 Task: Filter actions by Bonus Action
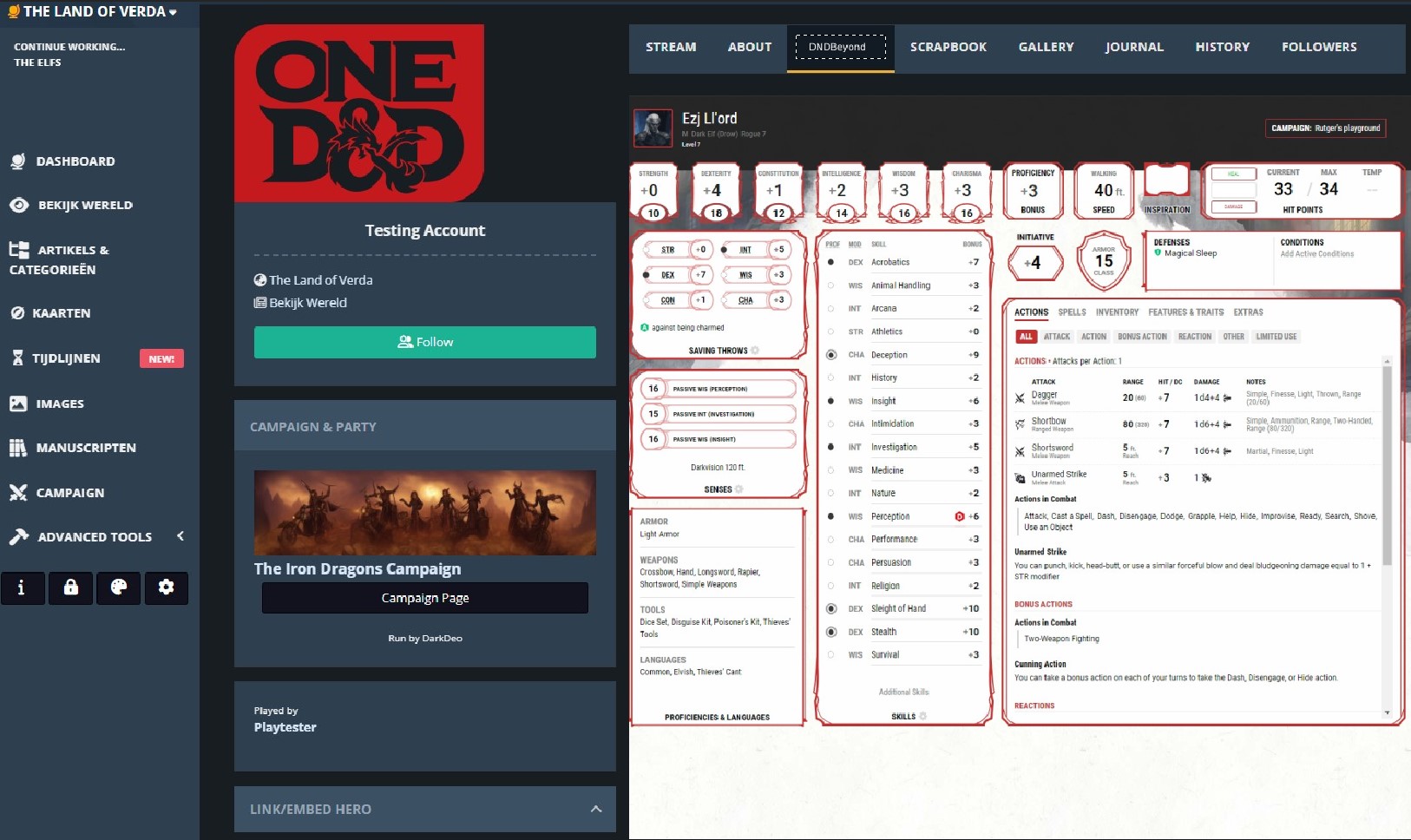pyautogui.click(x=1142, y=337)
